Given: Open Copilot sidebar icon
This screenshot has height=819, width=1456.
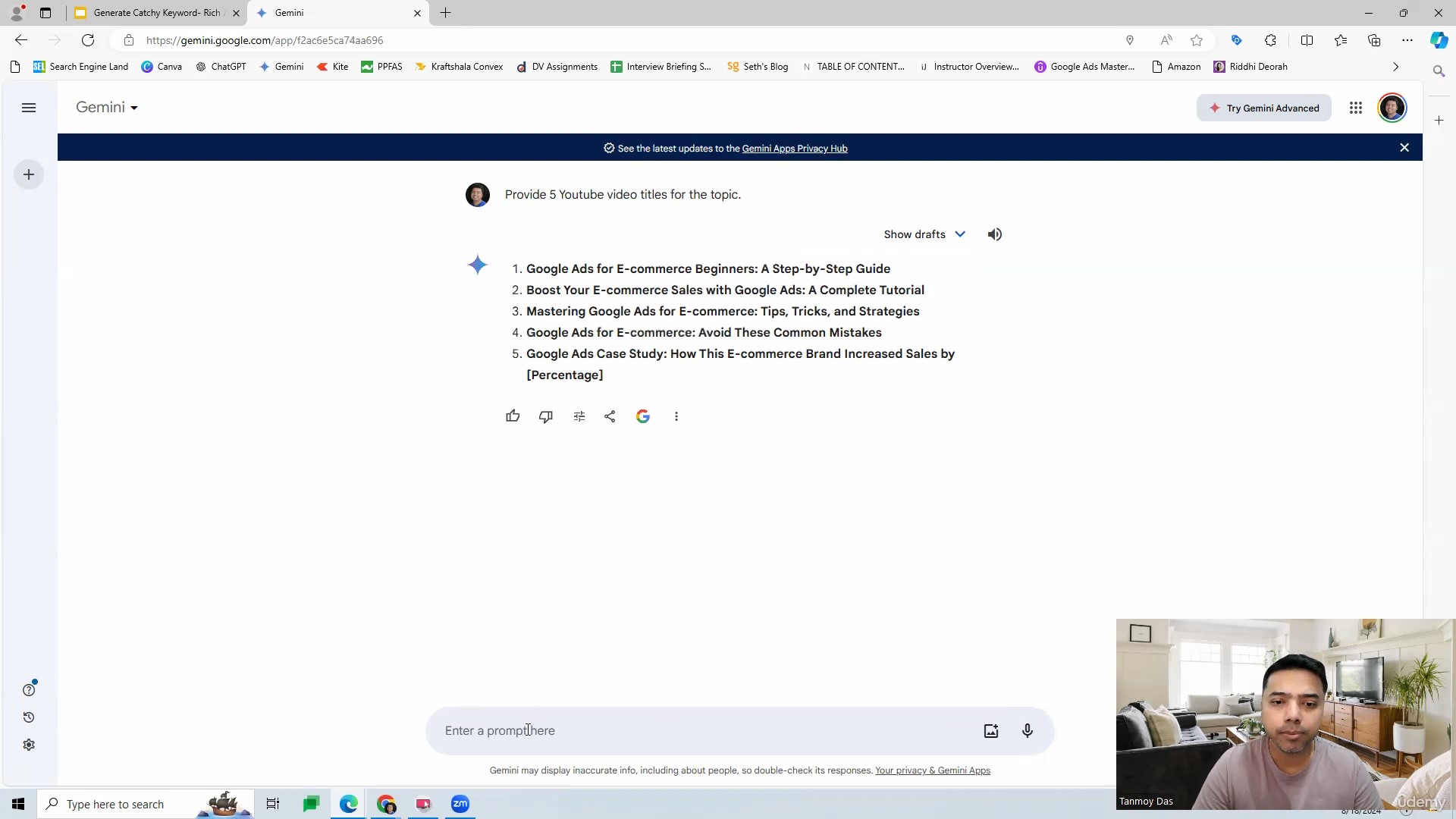Looking at the screenshot, I should click(x=1439, y=40).
